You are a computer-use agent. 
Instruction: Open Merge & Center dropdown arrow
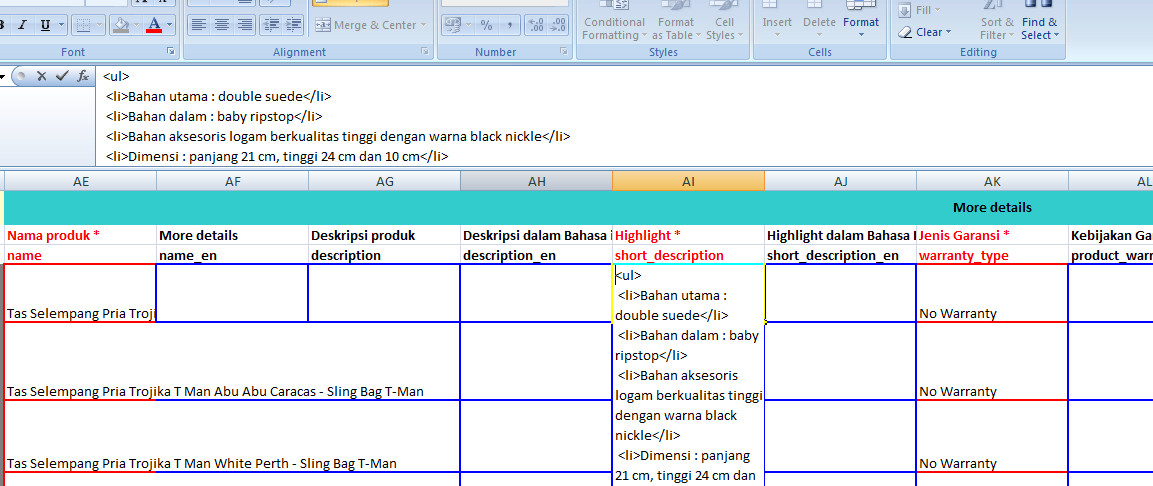pos(424,26)
